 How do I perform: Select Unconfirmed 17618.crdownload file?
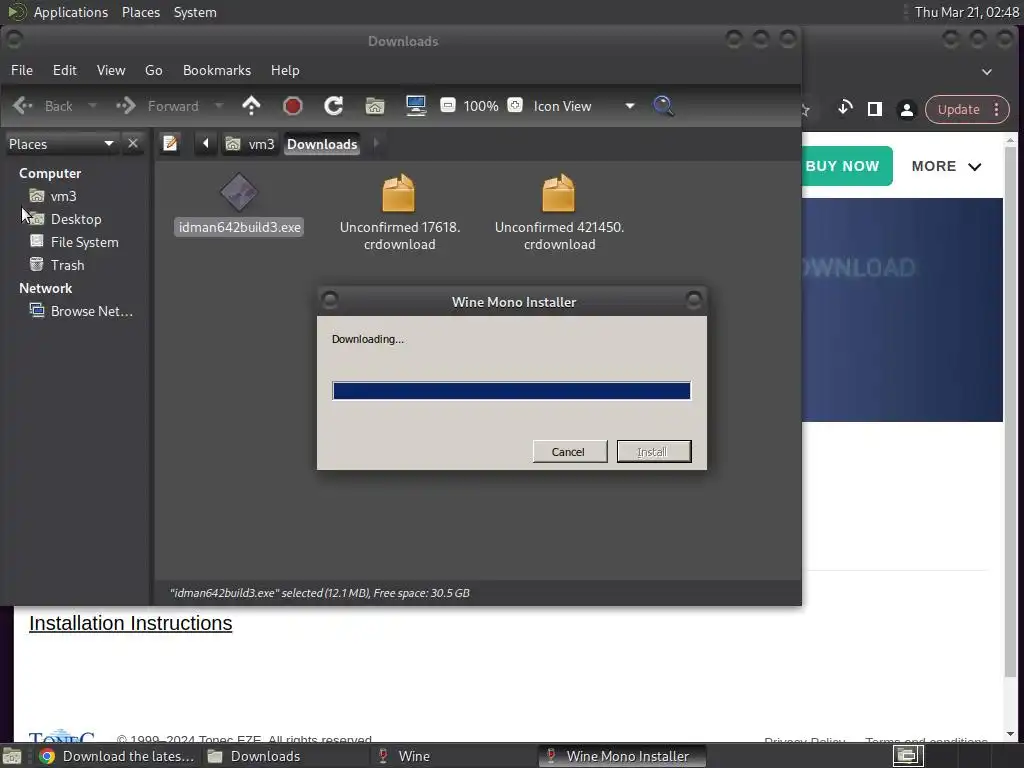tap(400, 213)
